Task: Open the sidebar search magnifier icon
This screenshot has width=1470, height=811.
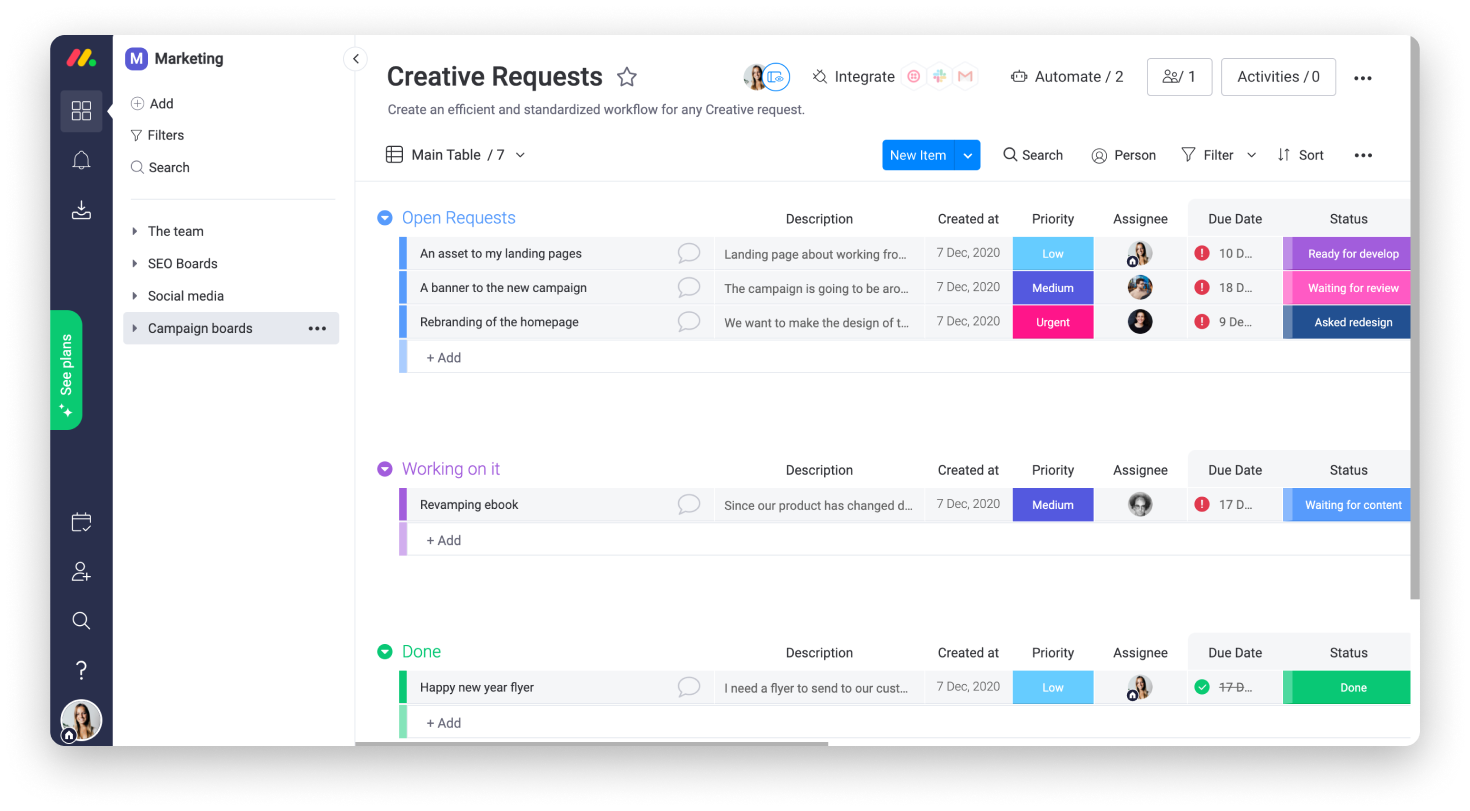Action: pos(81,621)
